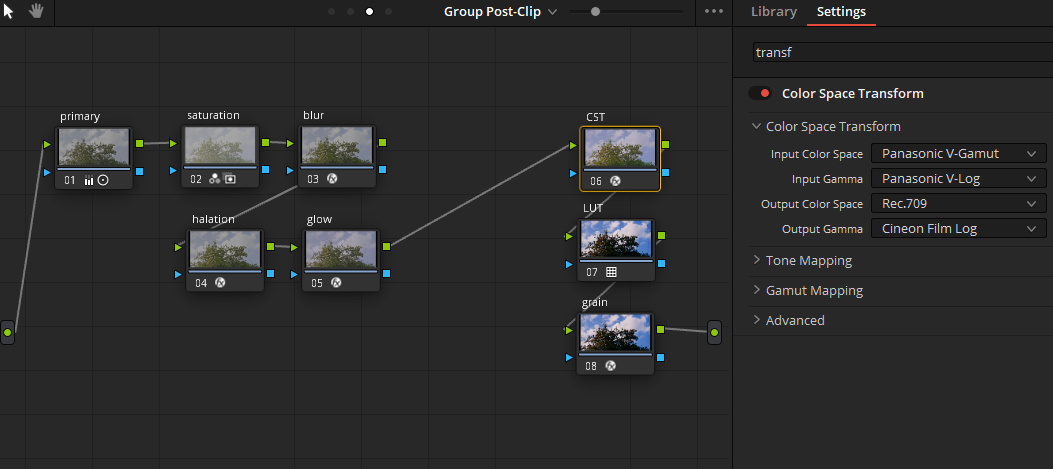Open the Input Color Space dropdown
1053x469 pixels.
(958, 153)
